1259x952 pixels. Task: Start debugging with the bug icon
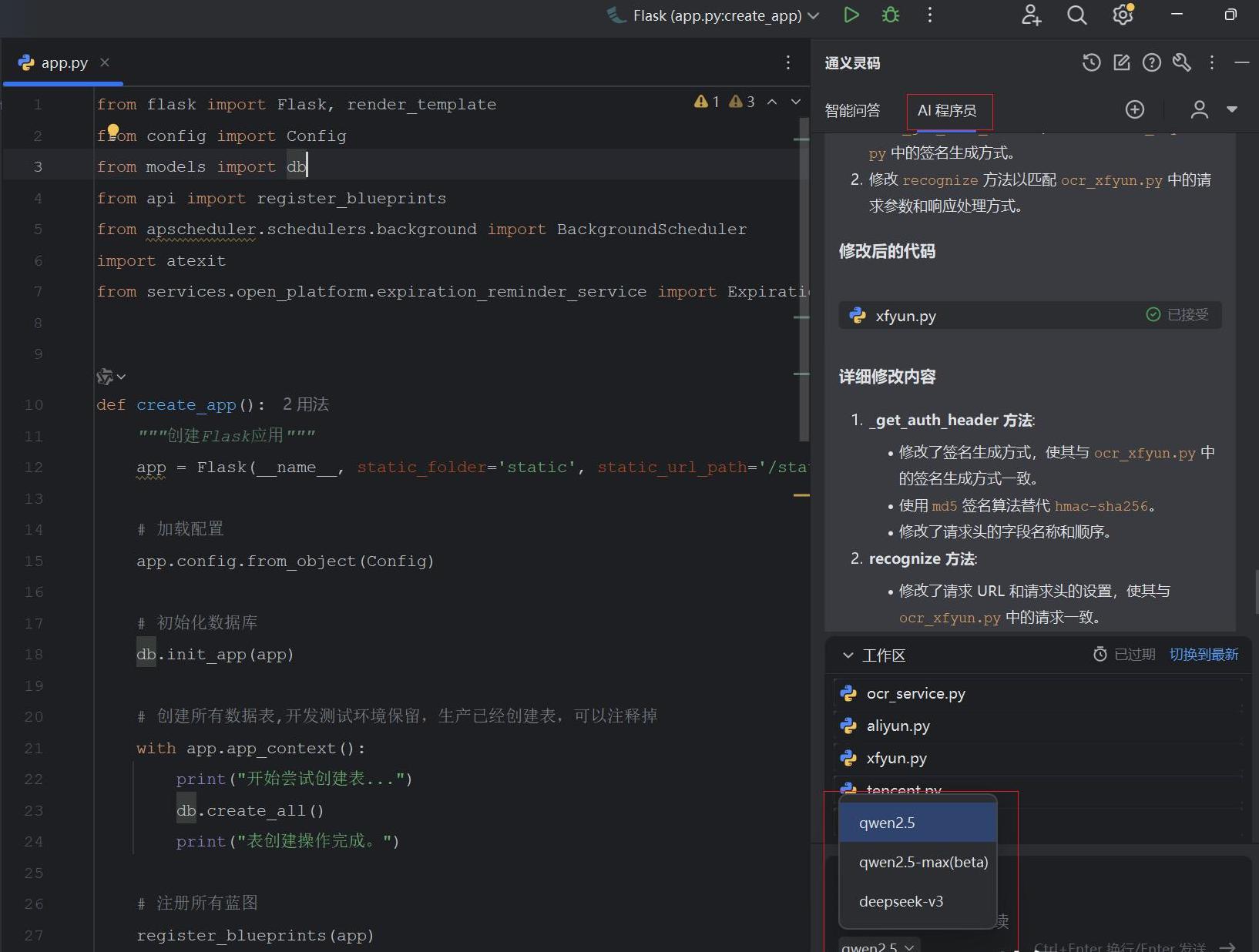click(891, 15)
